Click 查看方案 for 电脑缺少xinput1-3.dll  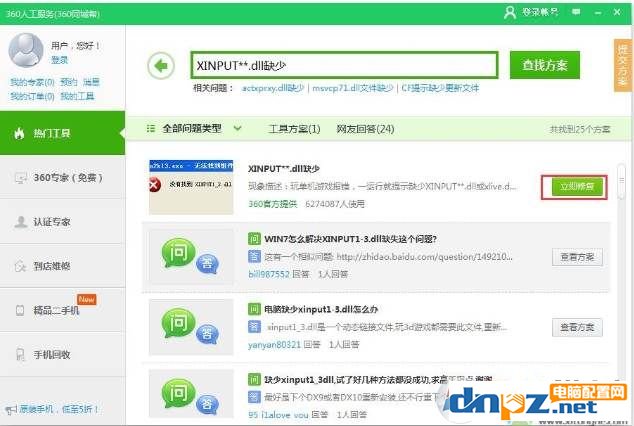[577, 327]
